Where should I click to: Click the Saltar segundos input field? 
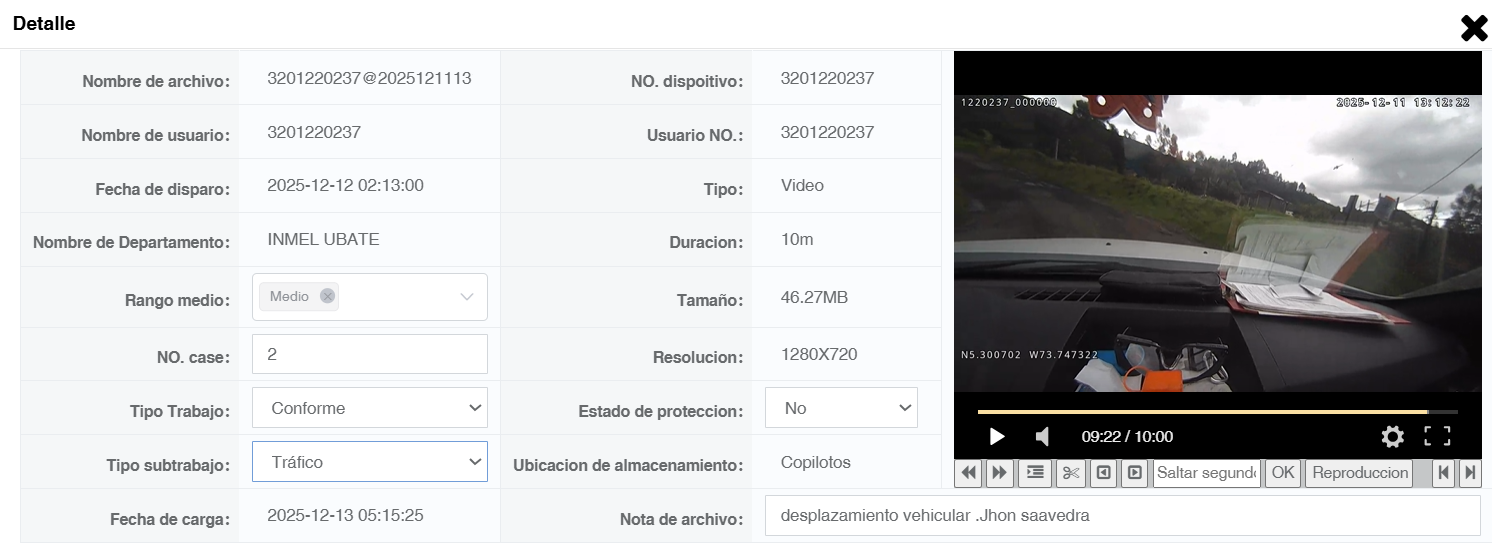(1207, 473)
